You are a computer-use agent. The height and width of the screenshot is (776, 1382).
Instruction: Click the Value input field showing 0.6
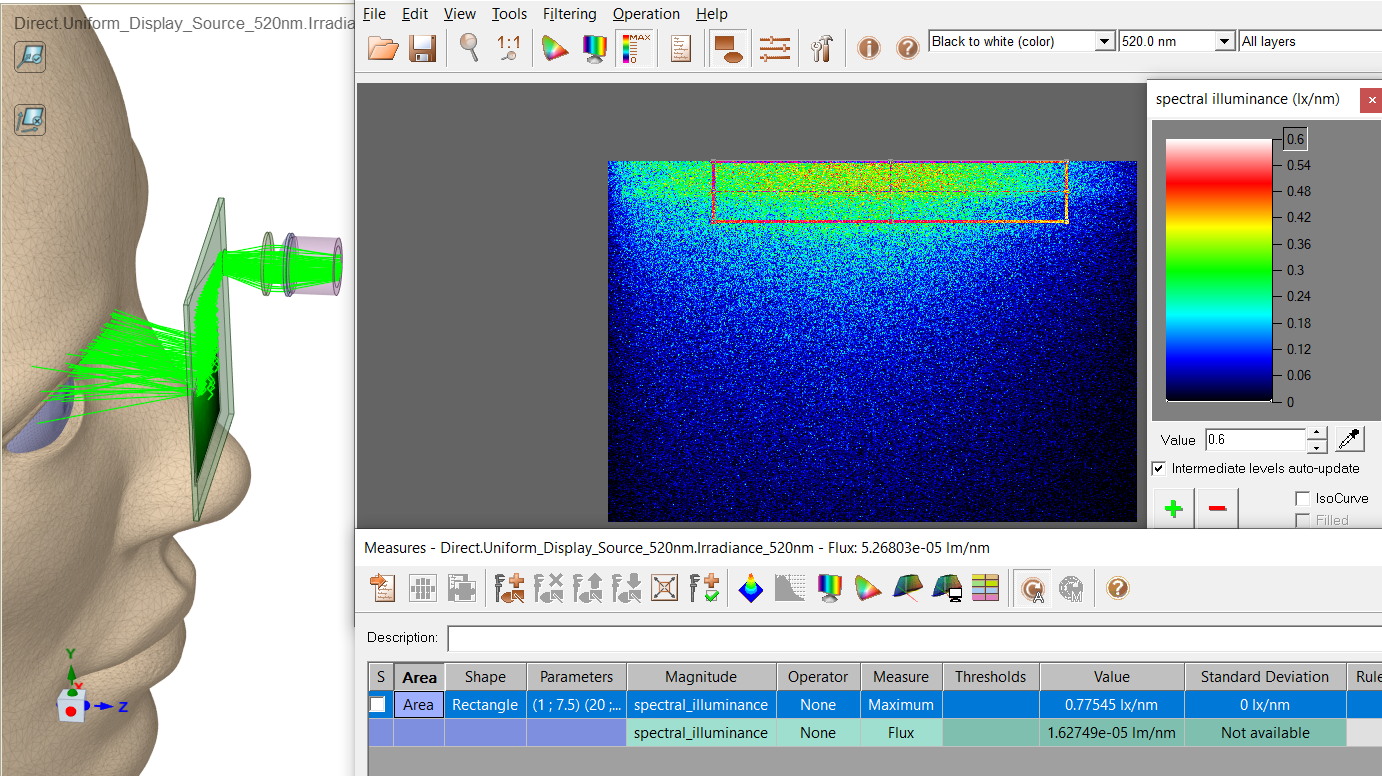[1255, 439]
